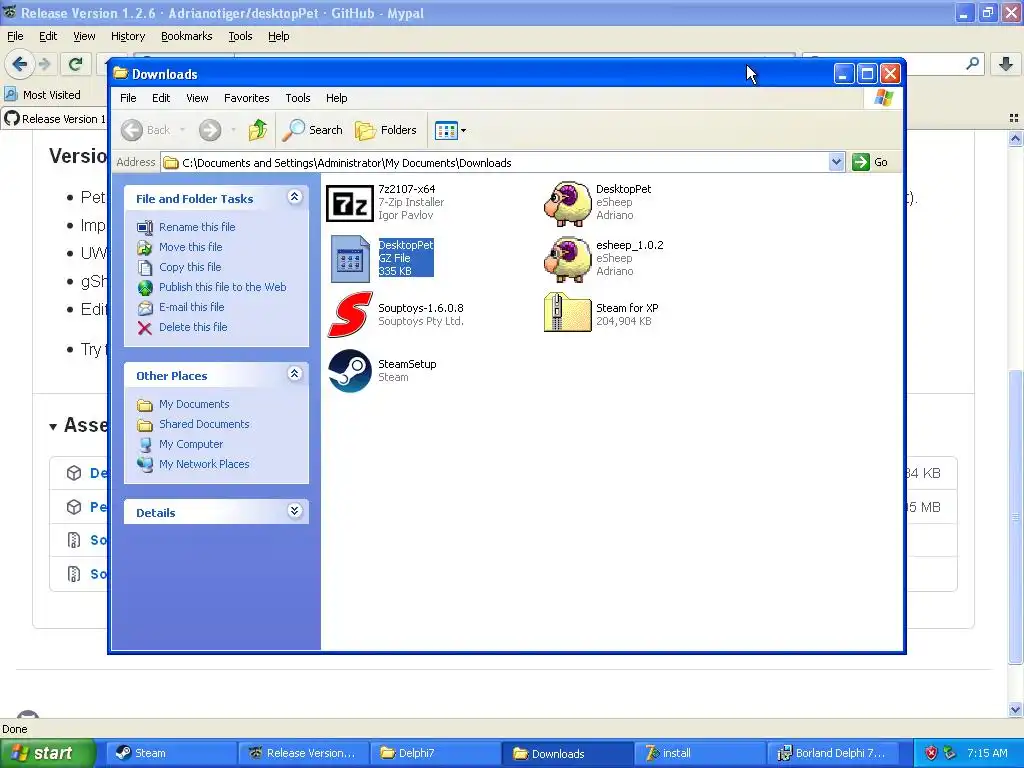
Task: Toggle the Folders pane button
Action: pos(386,130)
